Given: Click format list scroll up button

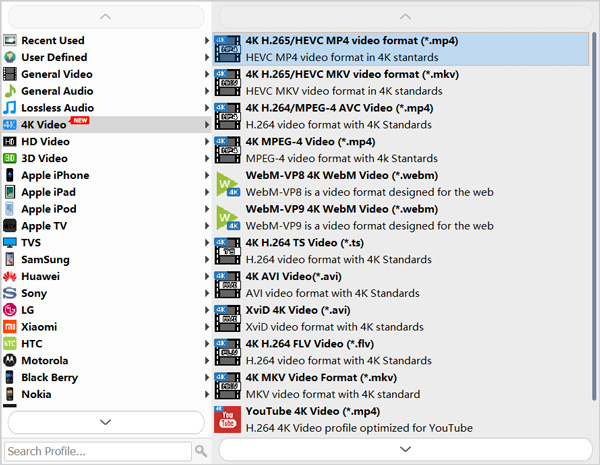Looking at the screenshot, I should click(405, 17).
